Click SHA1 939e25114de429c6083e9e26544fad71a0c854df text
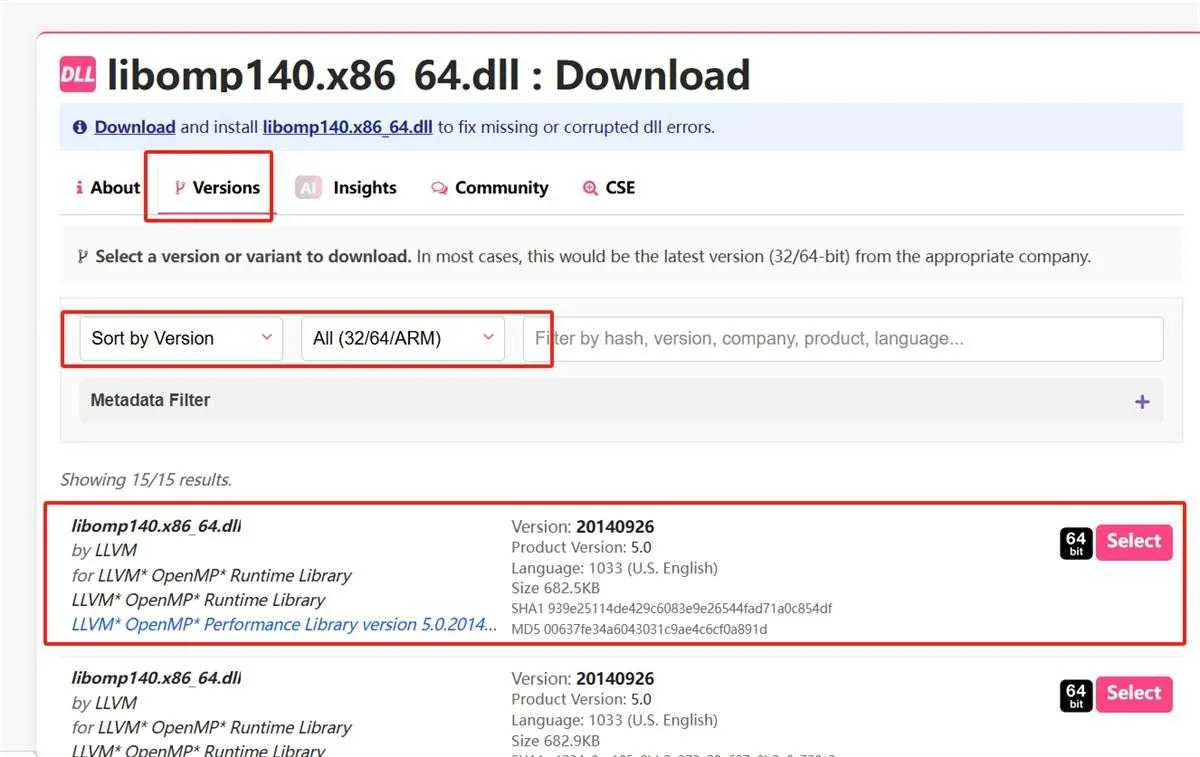The width and height of the screenshot is (1200, 757). click(672, 608)
